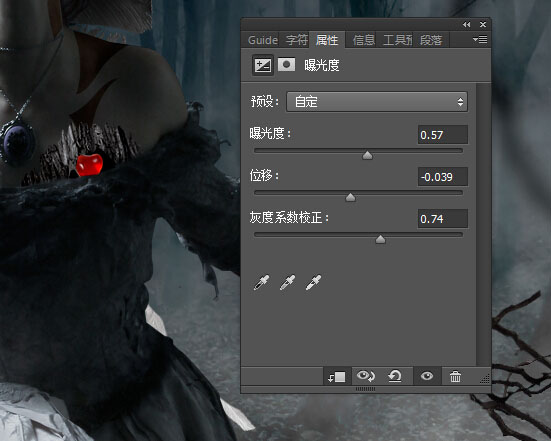Open the panel options menu
551x441 pixels.
(480, 39)
